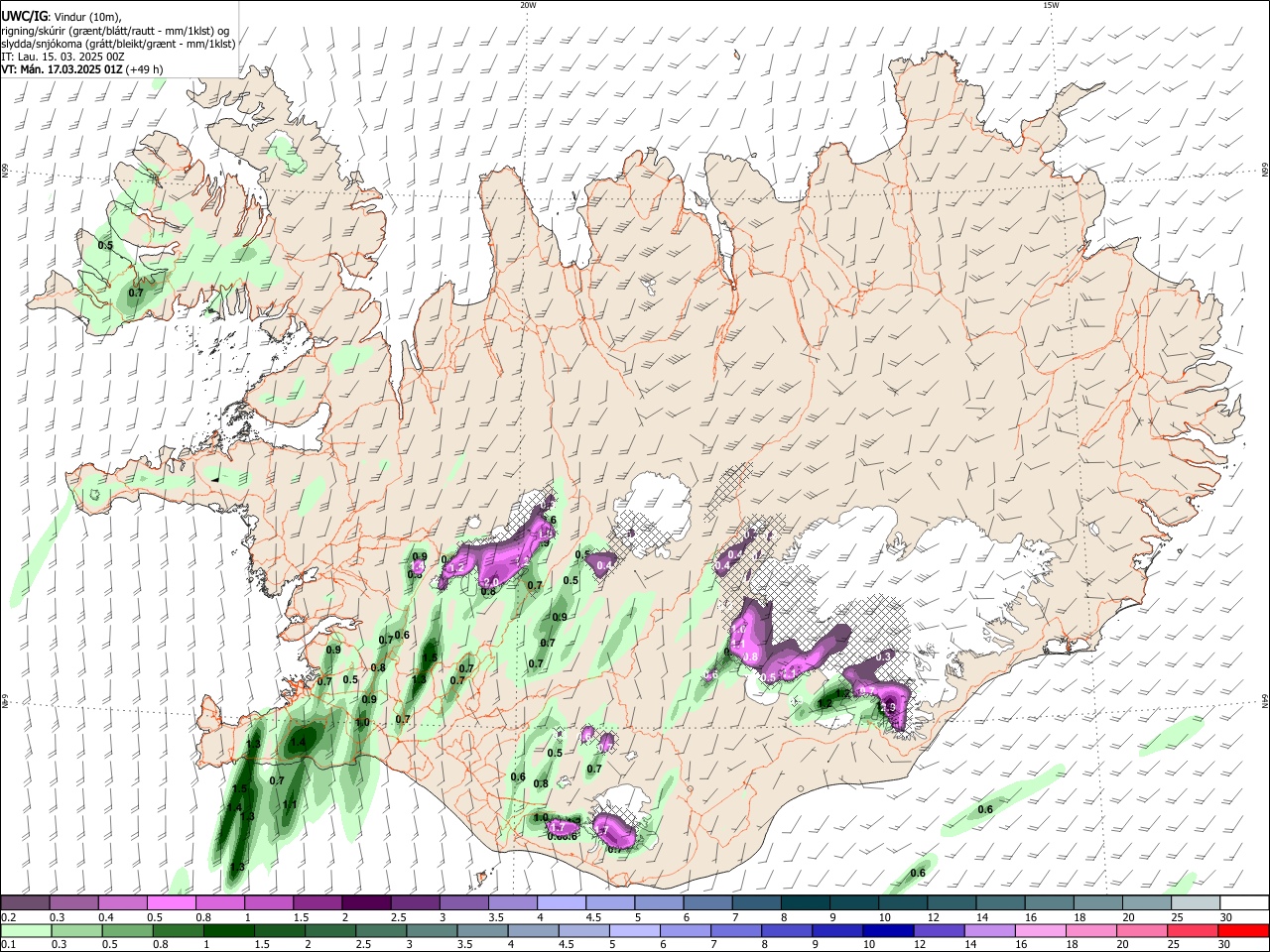The image size is (1270, 952).
Task: Pick the light pink swatch between 16 and 18, lower legend
Action: [1041, 930]
